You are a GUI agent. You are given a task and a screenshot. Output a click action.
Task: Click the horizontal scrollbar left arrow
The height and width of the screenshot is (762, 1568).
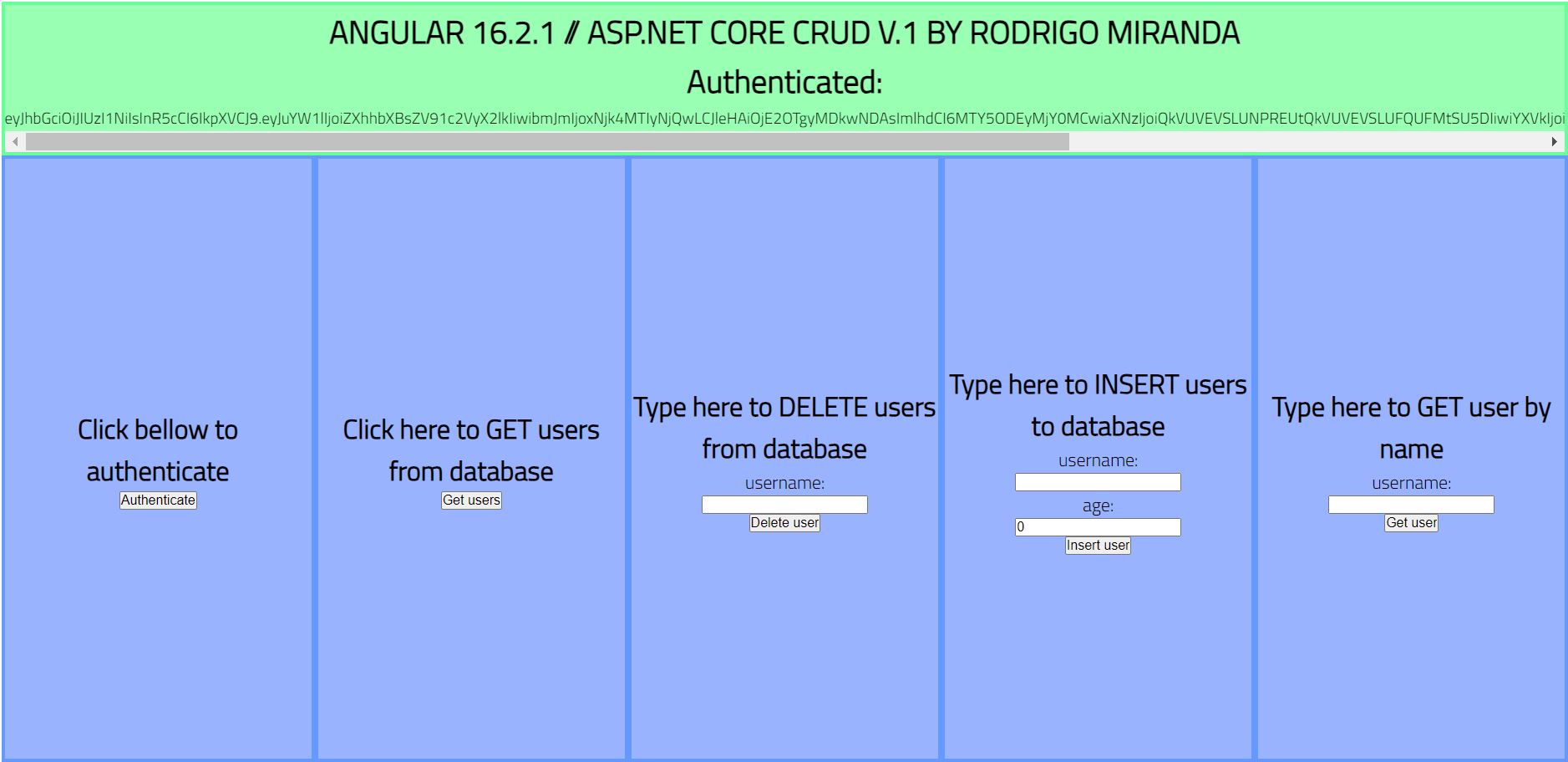pos(15,142)
